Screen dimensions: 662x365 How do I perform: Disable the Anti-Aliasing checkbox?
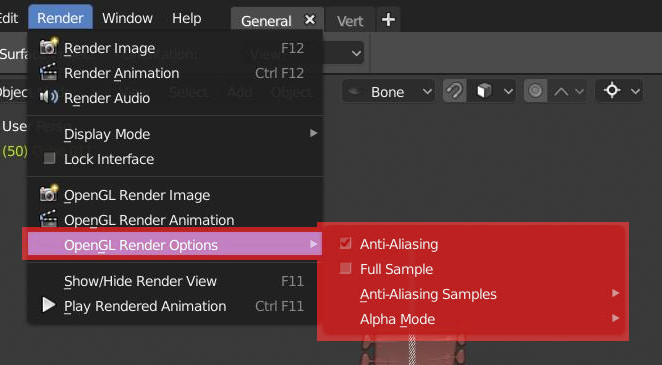(x=345, y=243)
